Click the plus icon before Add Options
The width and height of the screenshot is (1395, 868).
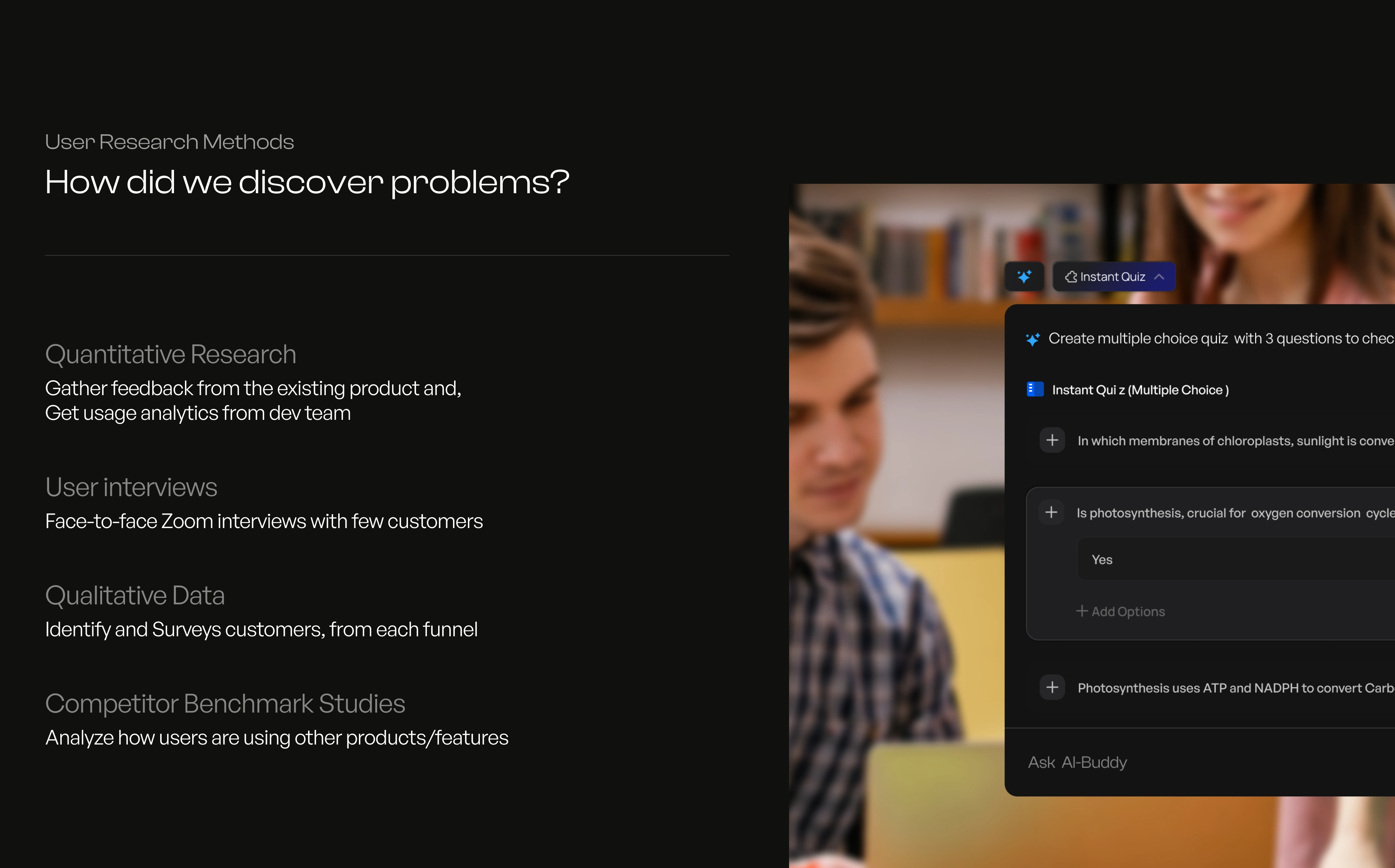[1081, 611]
